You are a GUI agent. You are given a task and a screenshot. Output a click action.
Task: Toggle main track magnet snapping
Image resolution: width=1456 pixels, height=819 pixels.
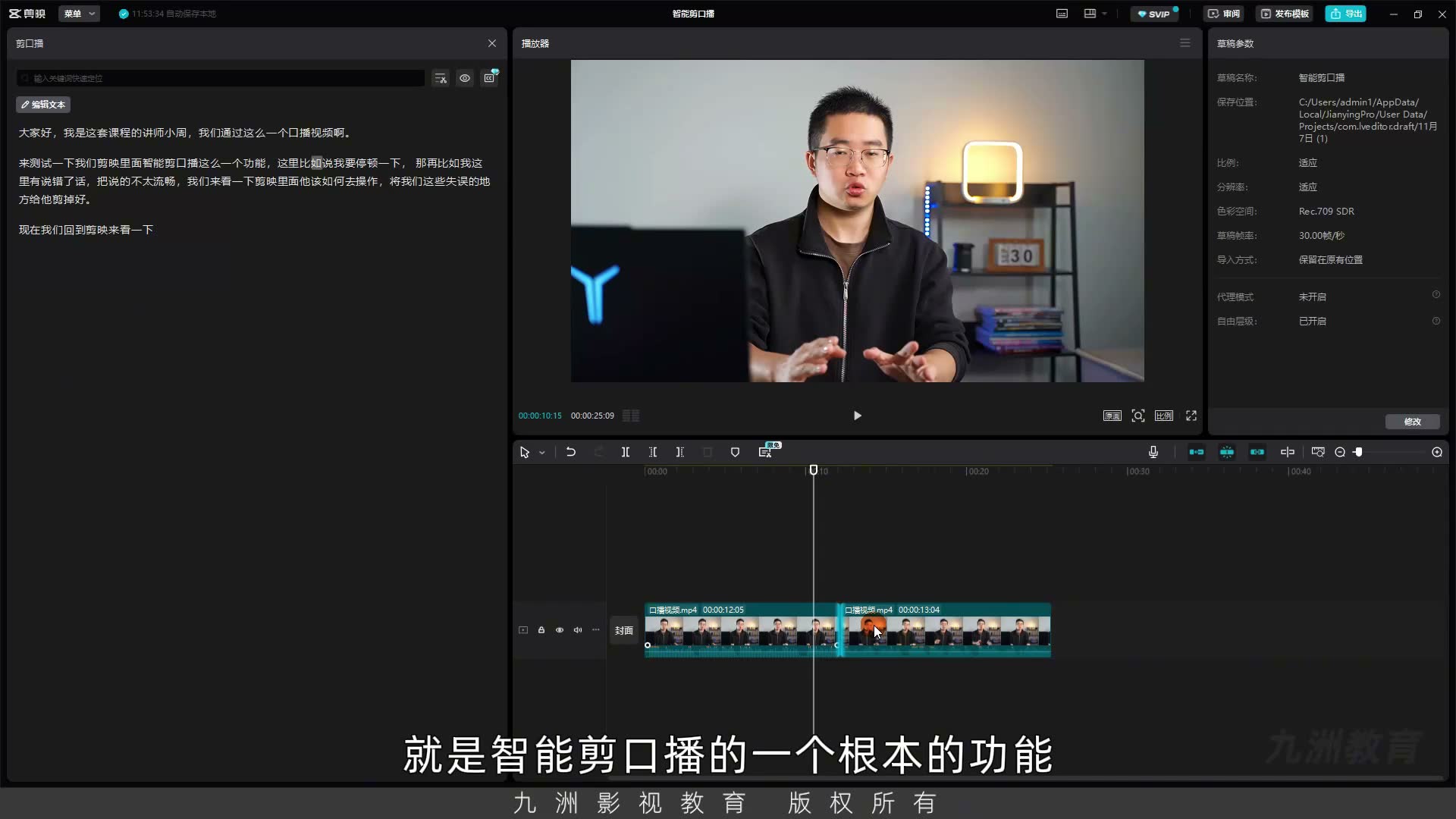click(x=1197, y=452)
